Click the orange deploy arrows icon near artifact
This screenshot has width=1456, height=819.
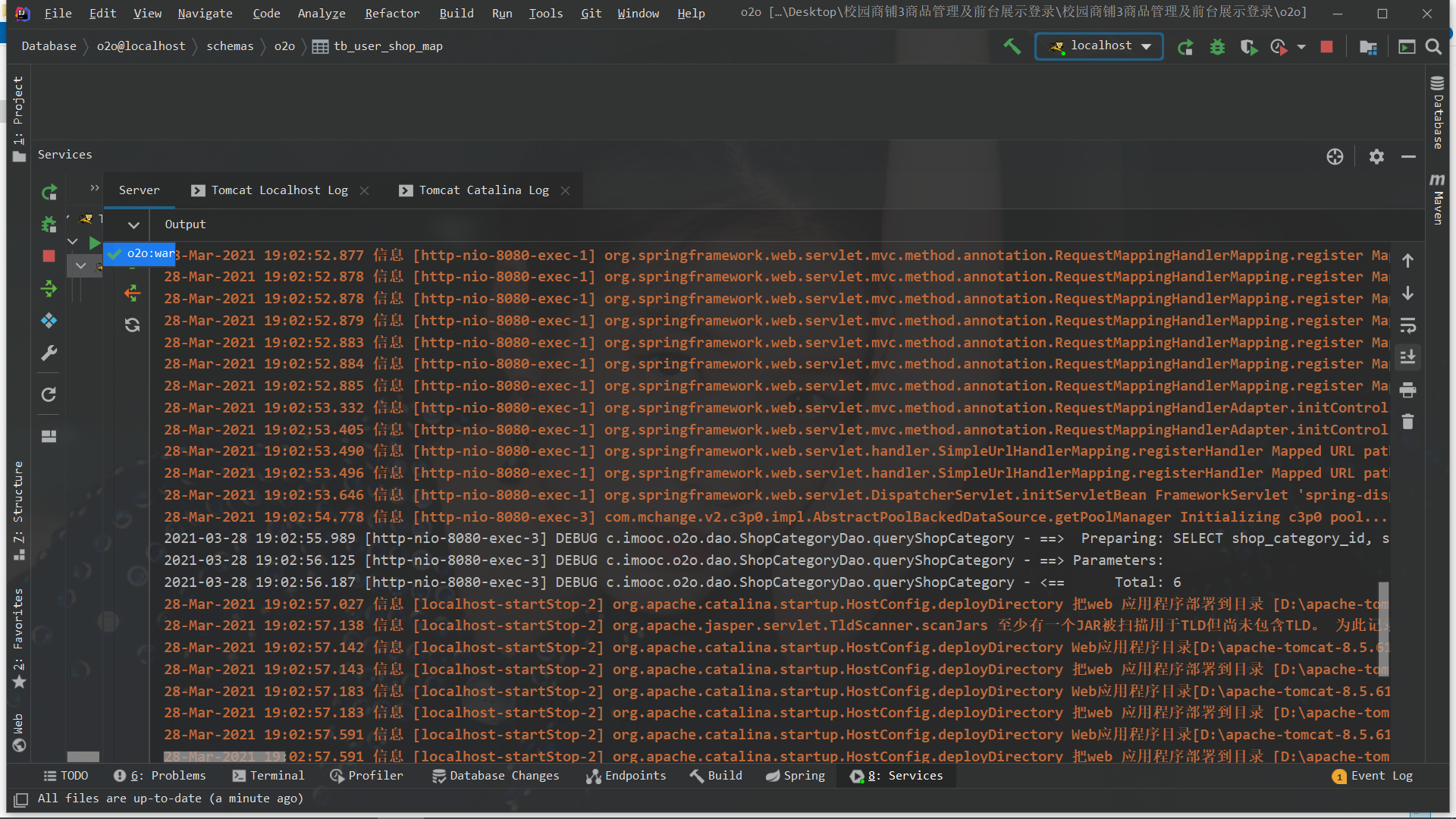pos(133,293)
